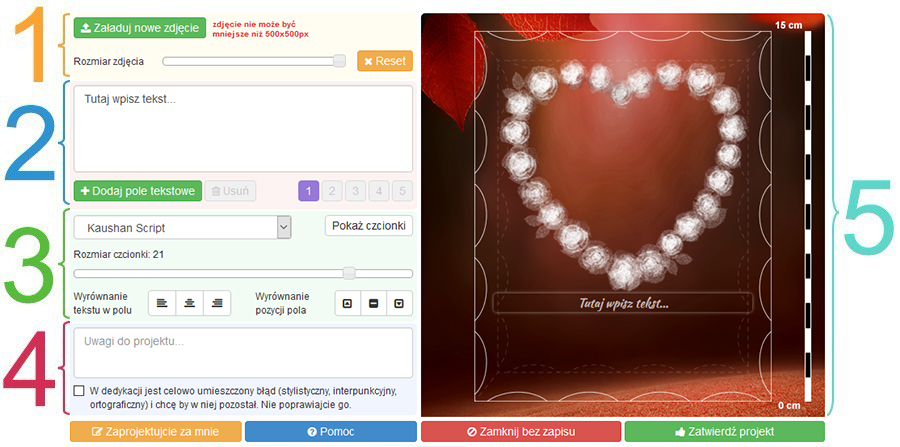
Task: Click the font size slider handle
Action: [349, 272]
